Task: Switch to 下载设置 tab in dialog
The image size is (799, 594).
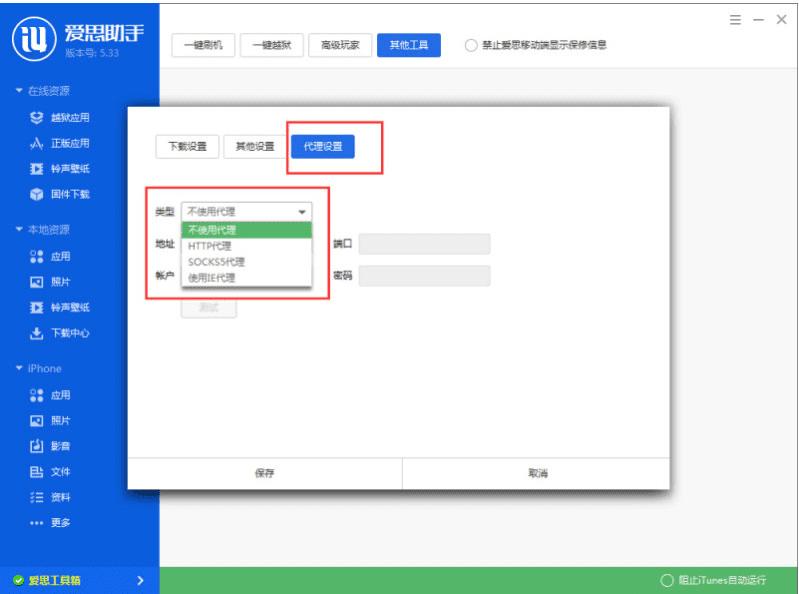Action: tap(188, 147)
